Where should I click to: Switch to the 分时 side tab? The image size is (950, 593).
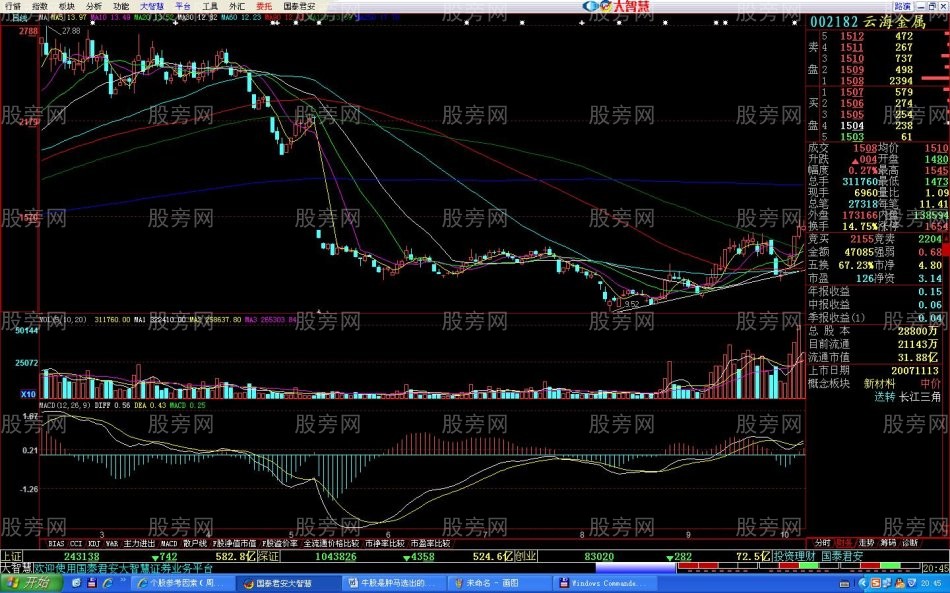(822, 543)
